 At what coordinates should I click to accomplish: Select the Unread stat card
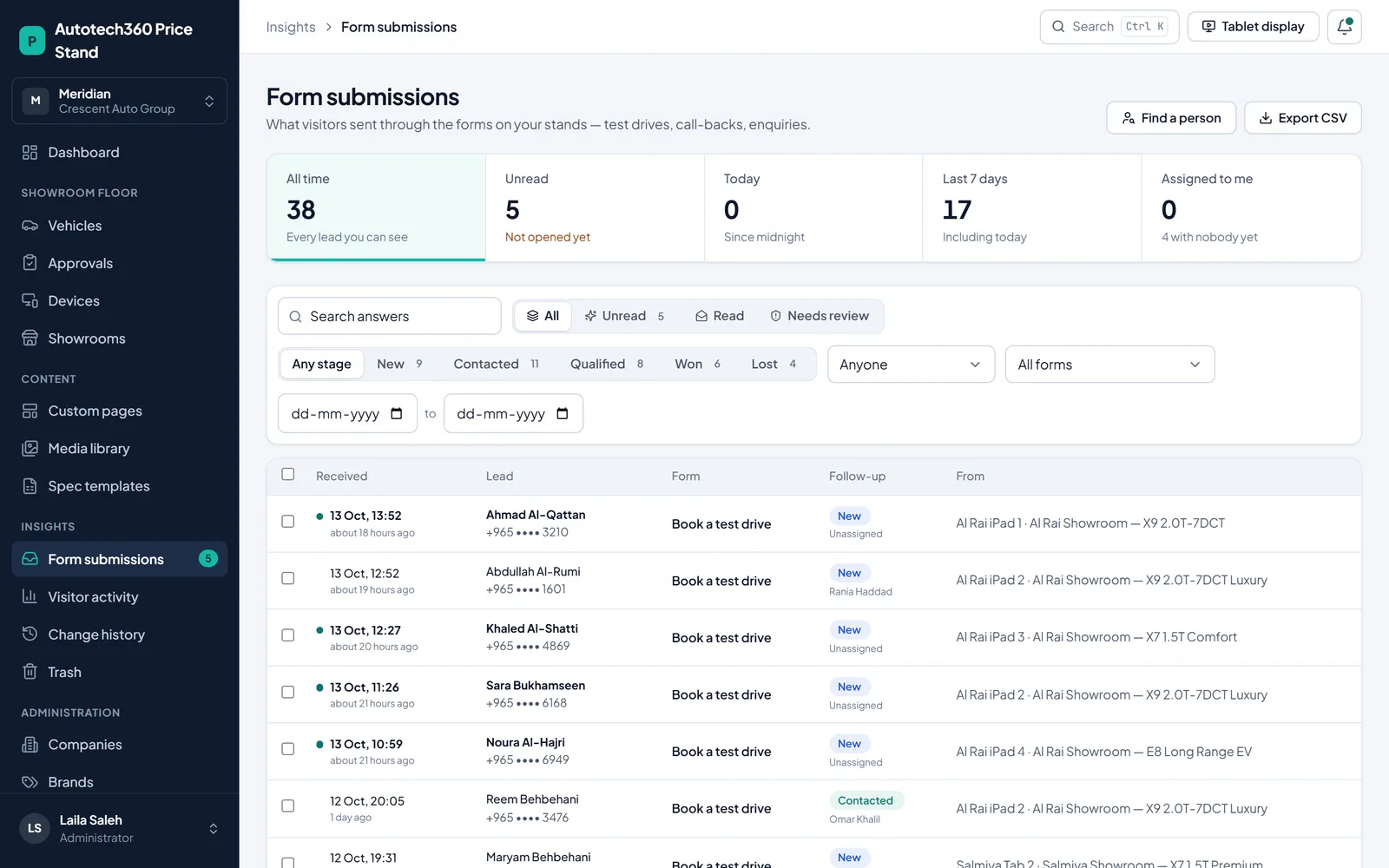595,208
